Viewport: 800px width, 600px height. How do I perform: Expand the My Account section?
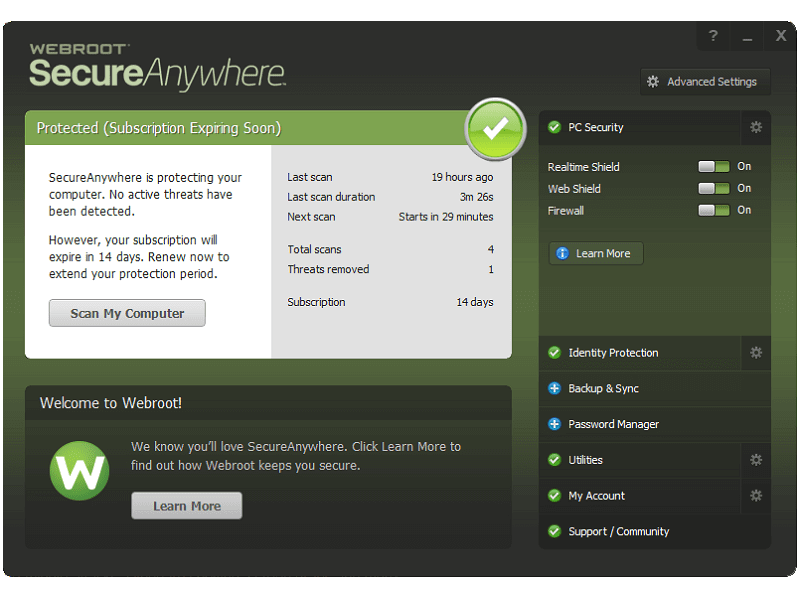[640, 495]
